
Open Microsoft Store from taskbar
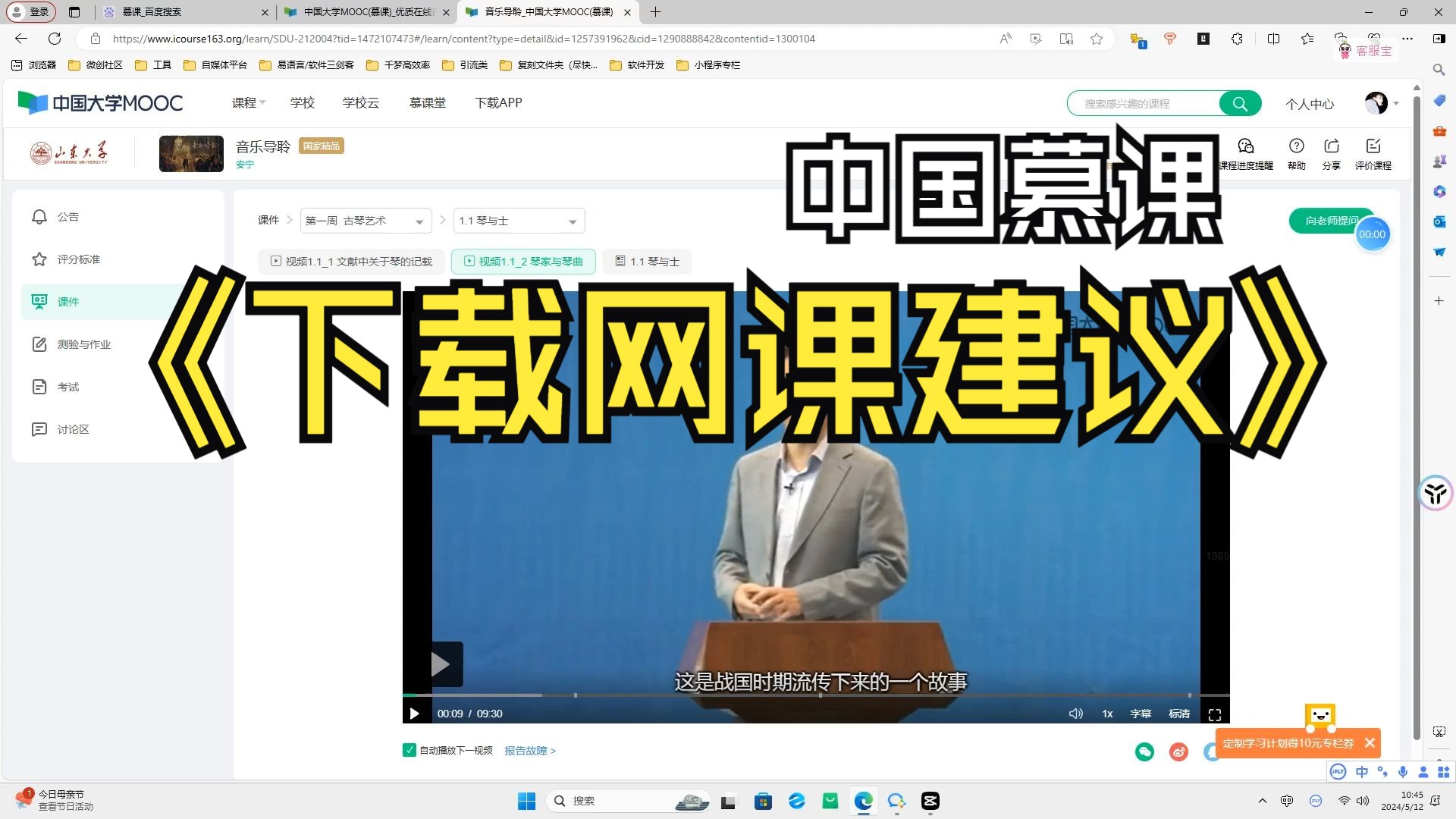tap(763, 801)
